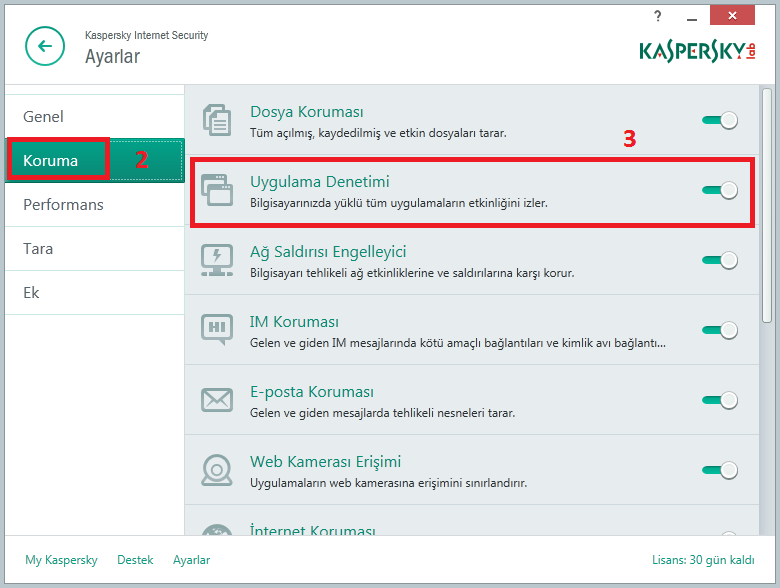Turn off Ağ Saldırısı Engelleyici switch
780x588 pixels.
(x=720, y=260)
